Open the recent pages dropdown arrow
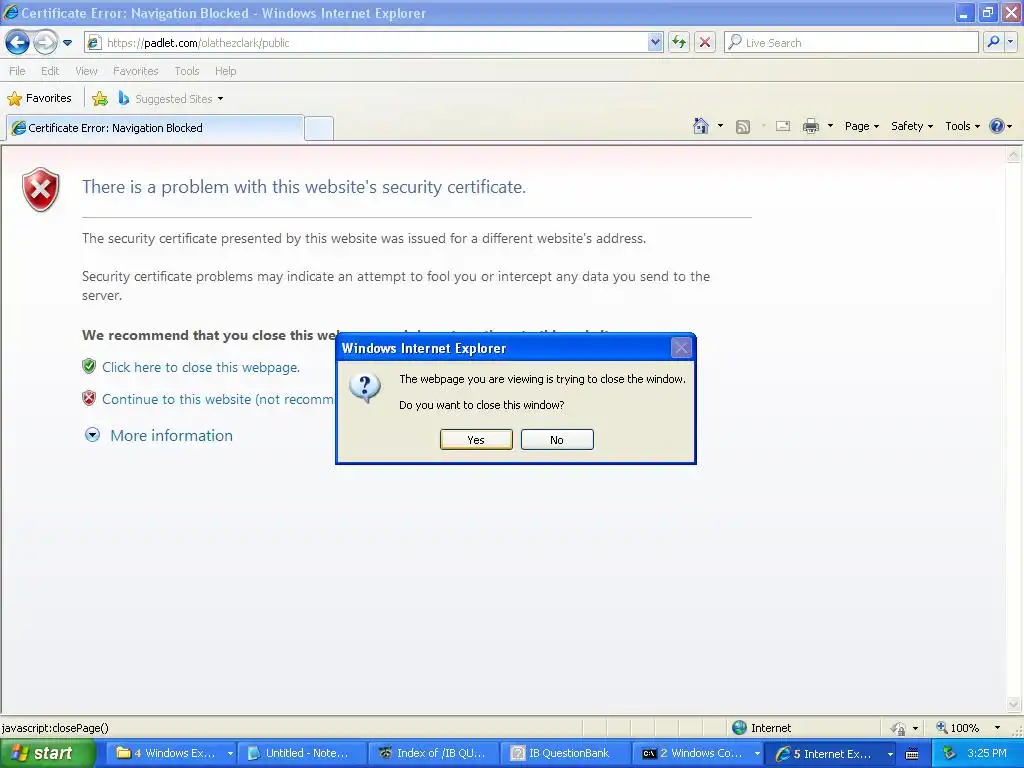 [x=67, y=43]
